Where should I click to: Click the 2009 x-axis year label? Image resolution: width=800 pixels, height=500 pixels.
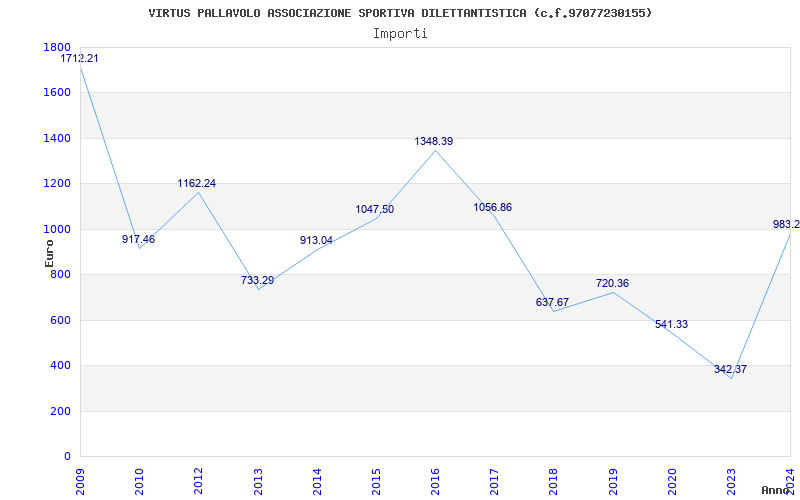click(80, 481)
